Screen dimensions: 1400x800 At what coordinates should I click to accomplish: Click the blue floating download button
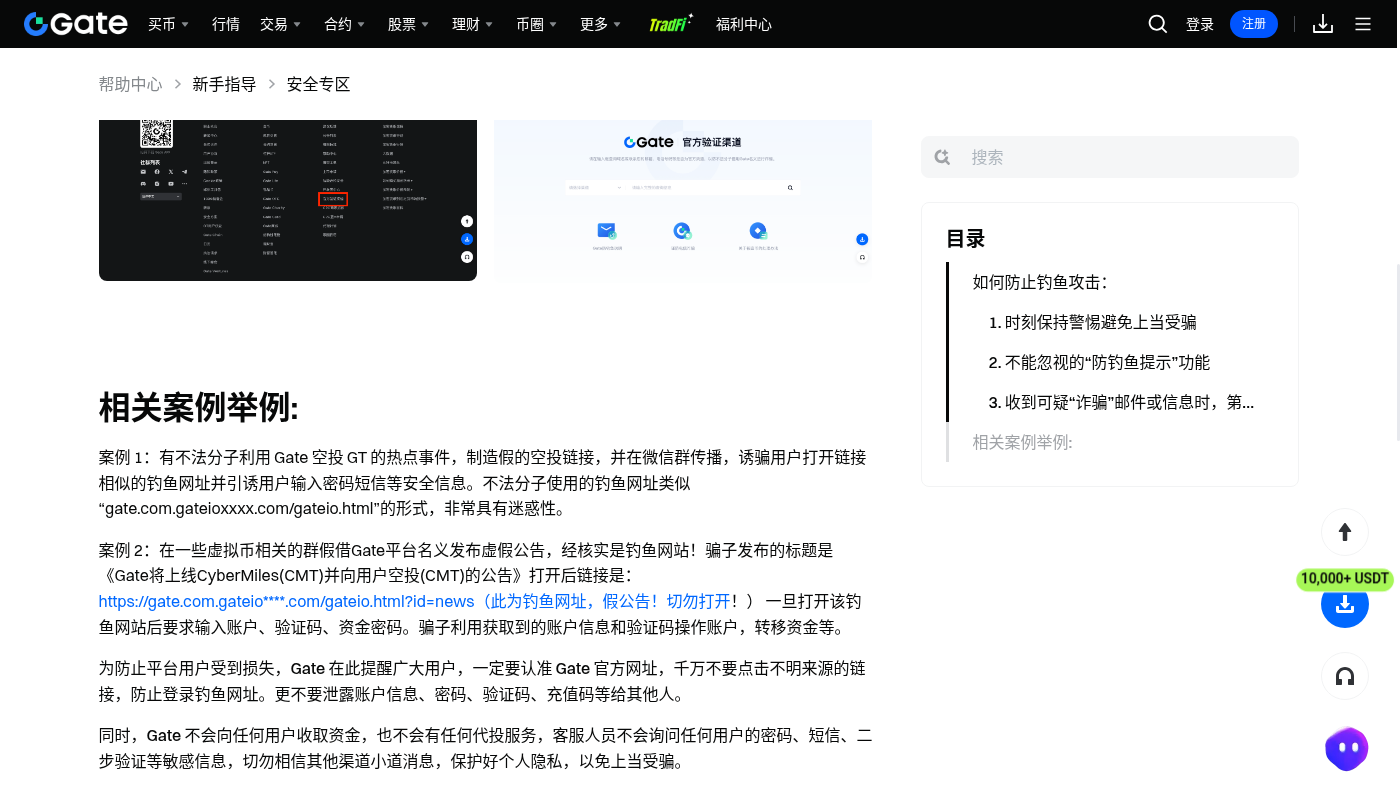click(x=1345, y=604)
